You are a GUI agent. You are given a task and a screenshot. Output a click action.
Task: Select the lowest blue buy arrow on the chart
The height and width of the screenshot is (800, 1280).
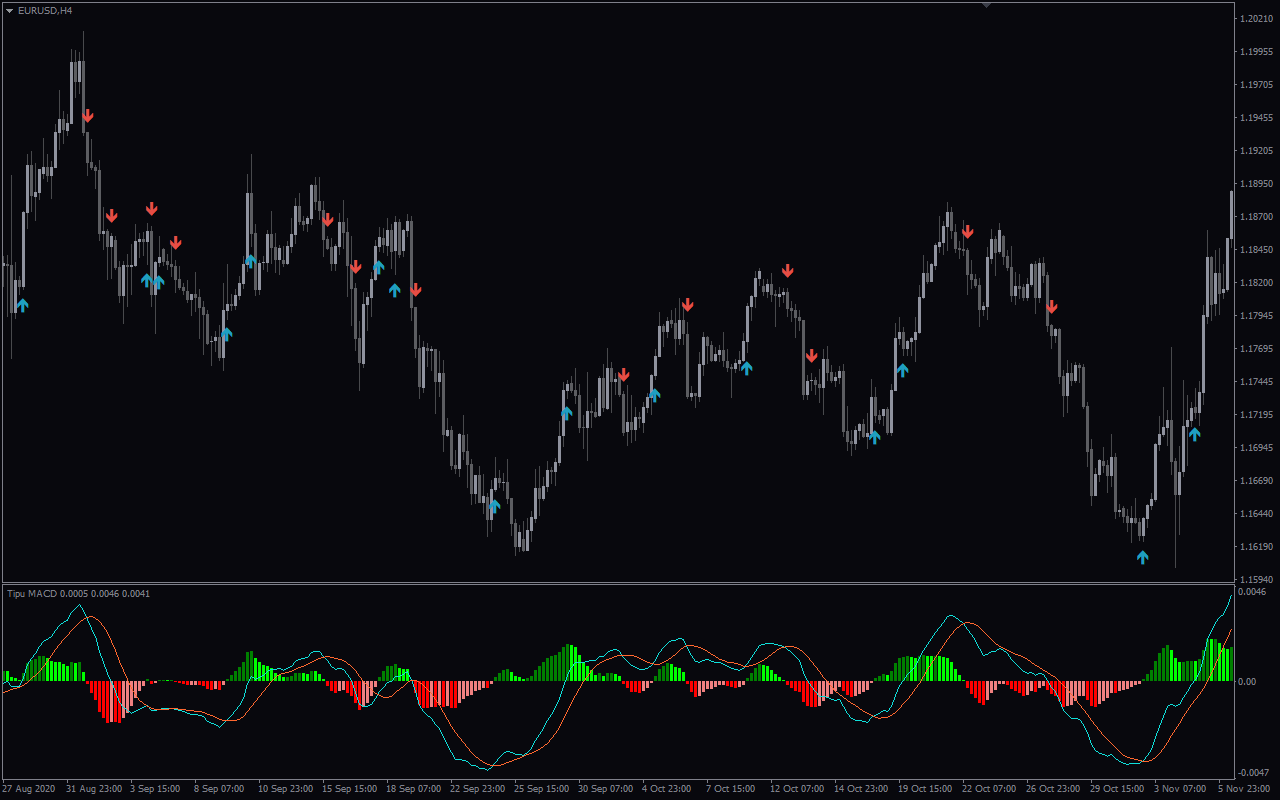click(x=1143, y=557)
